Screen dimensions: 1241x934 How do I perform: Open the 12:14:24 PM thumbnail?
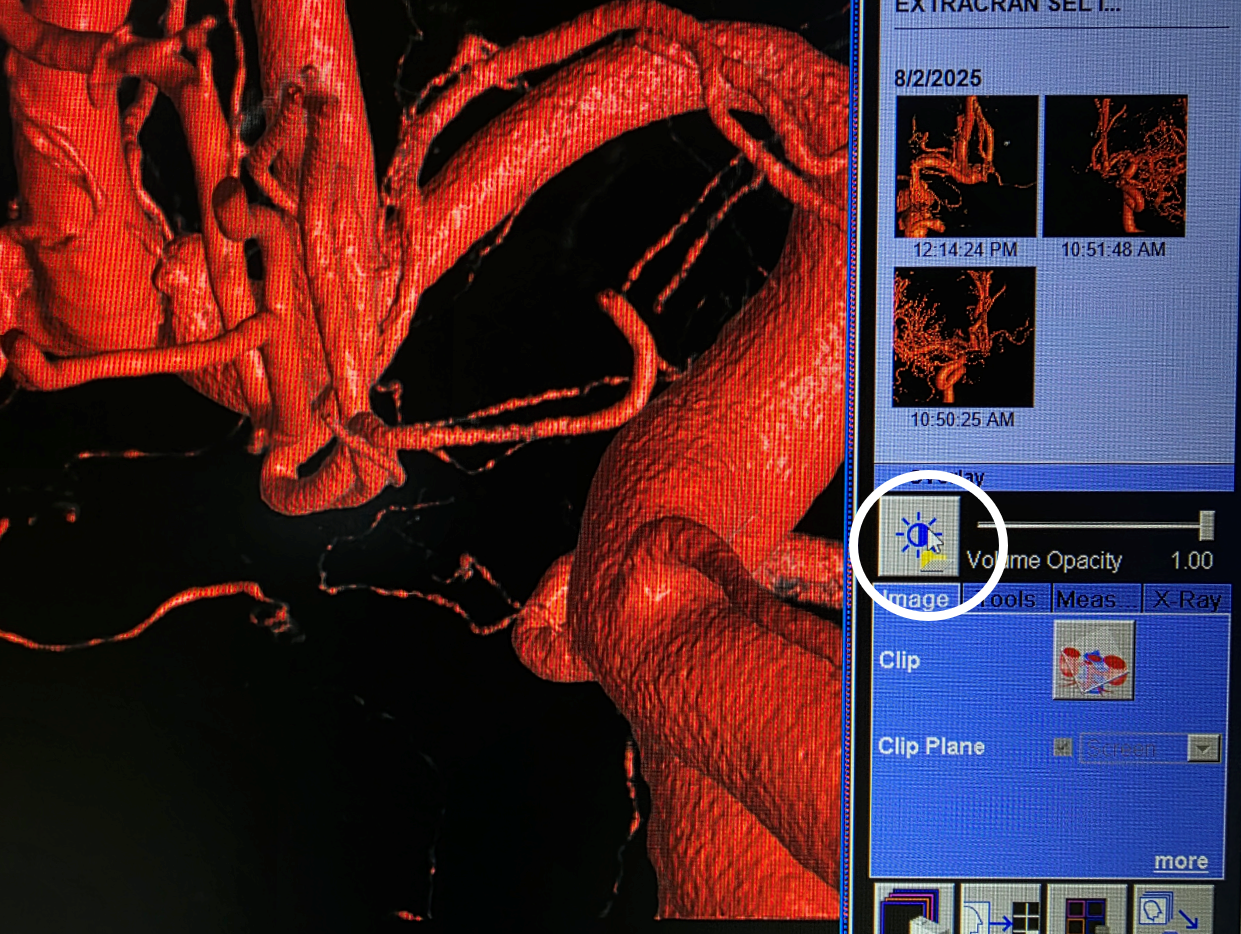(x=965, y=166)
